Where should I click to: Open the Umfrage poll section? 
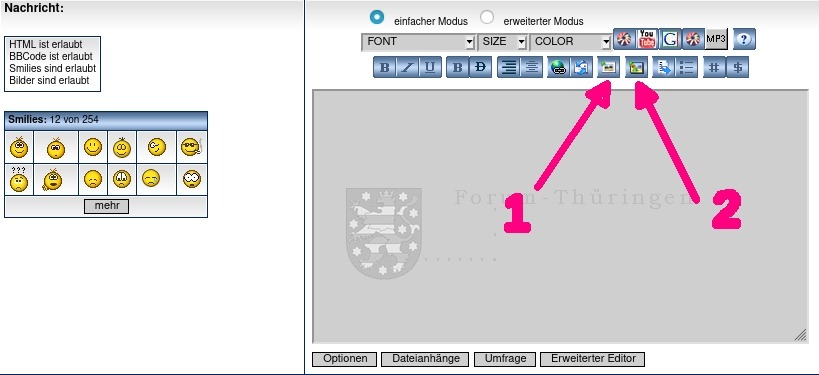pyautogui.click(x=505, y=359)
